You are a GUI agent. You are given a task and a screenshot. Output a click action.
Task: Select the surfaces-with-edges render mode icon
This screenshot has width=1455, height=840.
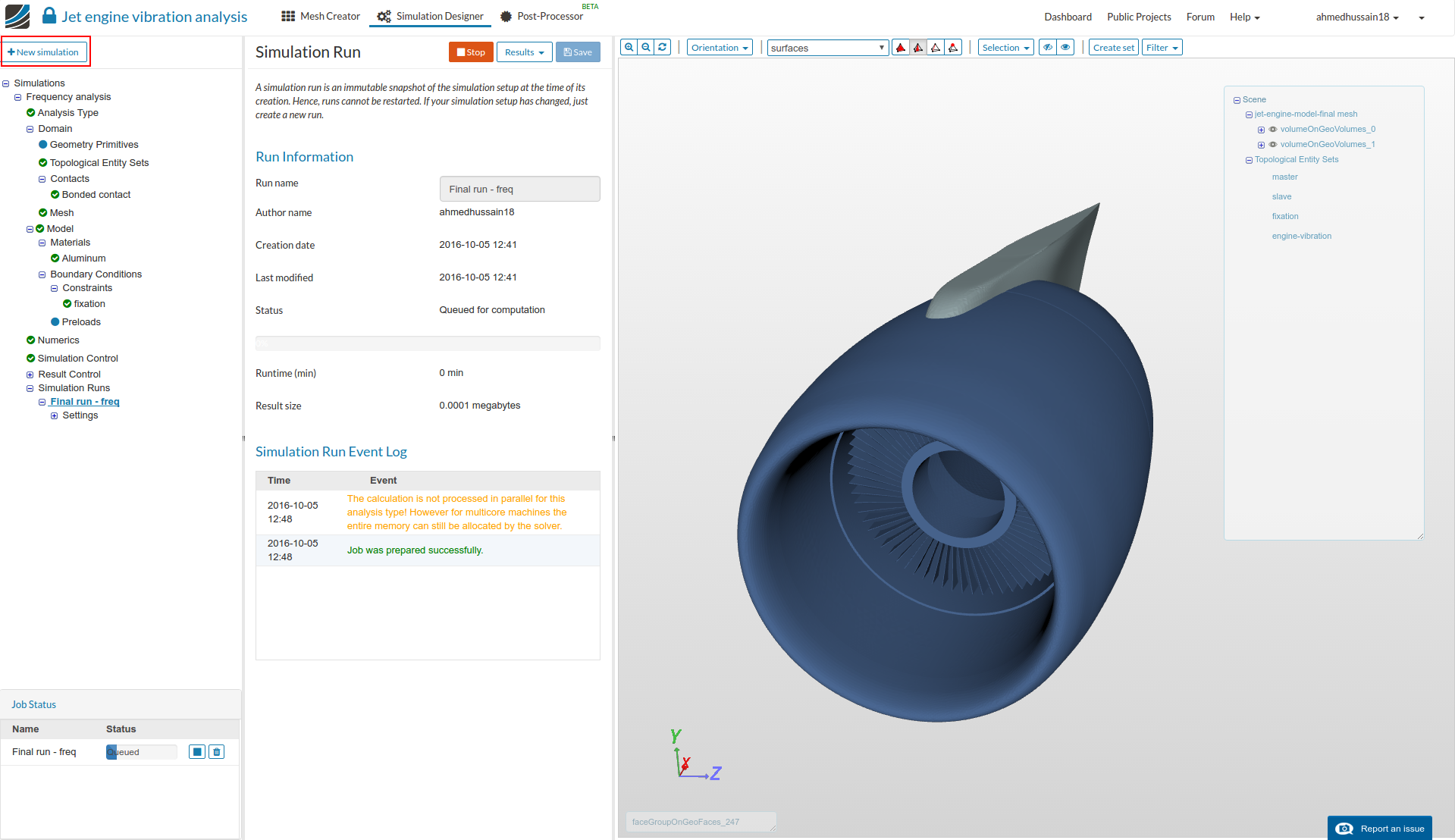tap(918, 48)
